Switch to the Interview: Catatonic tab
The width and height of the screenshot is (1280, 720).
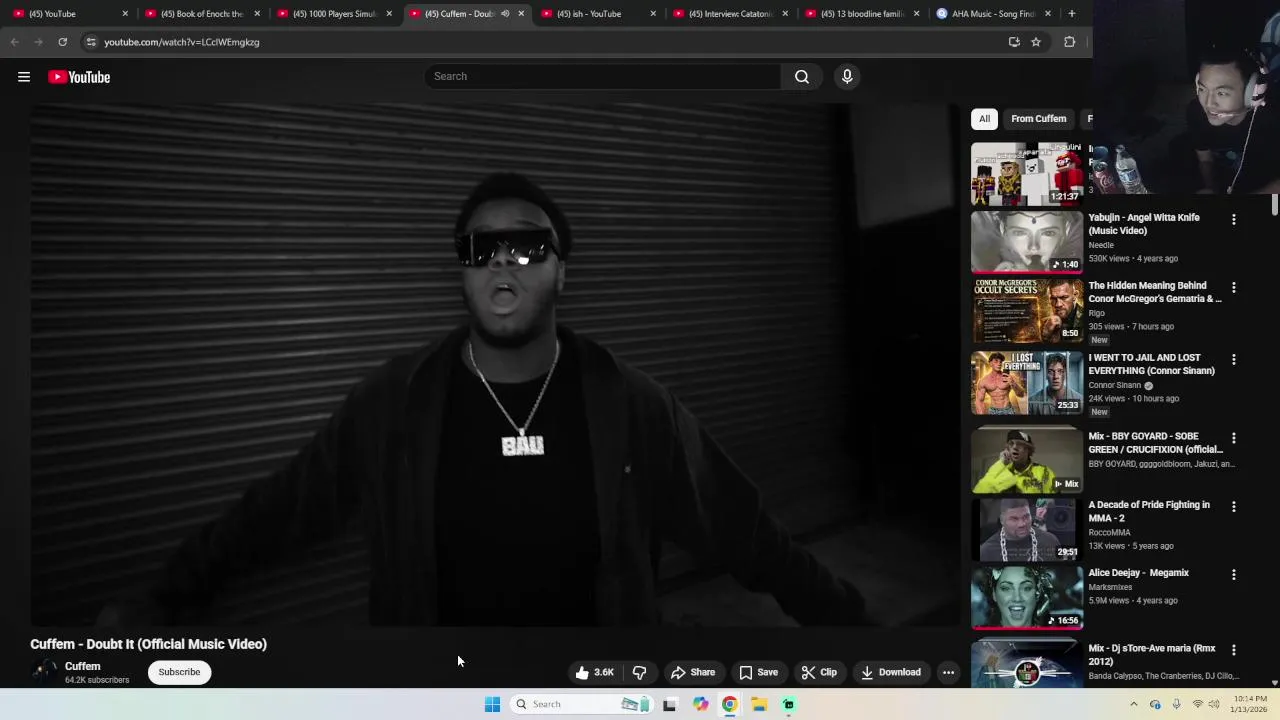[x=730, y=14]
